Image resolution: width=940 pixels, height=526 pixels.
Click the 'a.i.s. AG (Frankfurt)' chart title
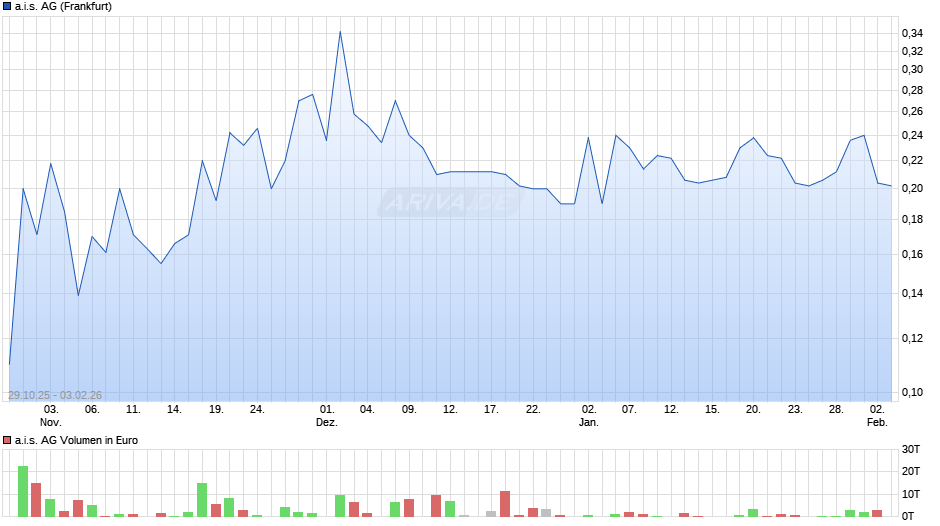coord(63,7)
